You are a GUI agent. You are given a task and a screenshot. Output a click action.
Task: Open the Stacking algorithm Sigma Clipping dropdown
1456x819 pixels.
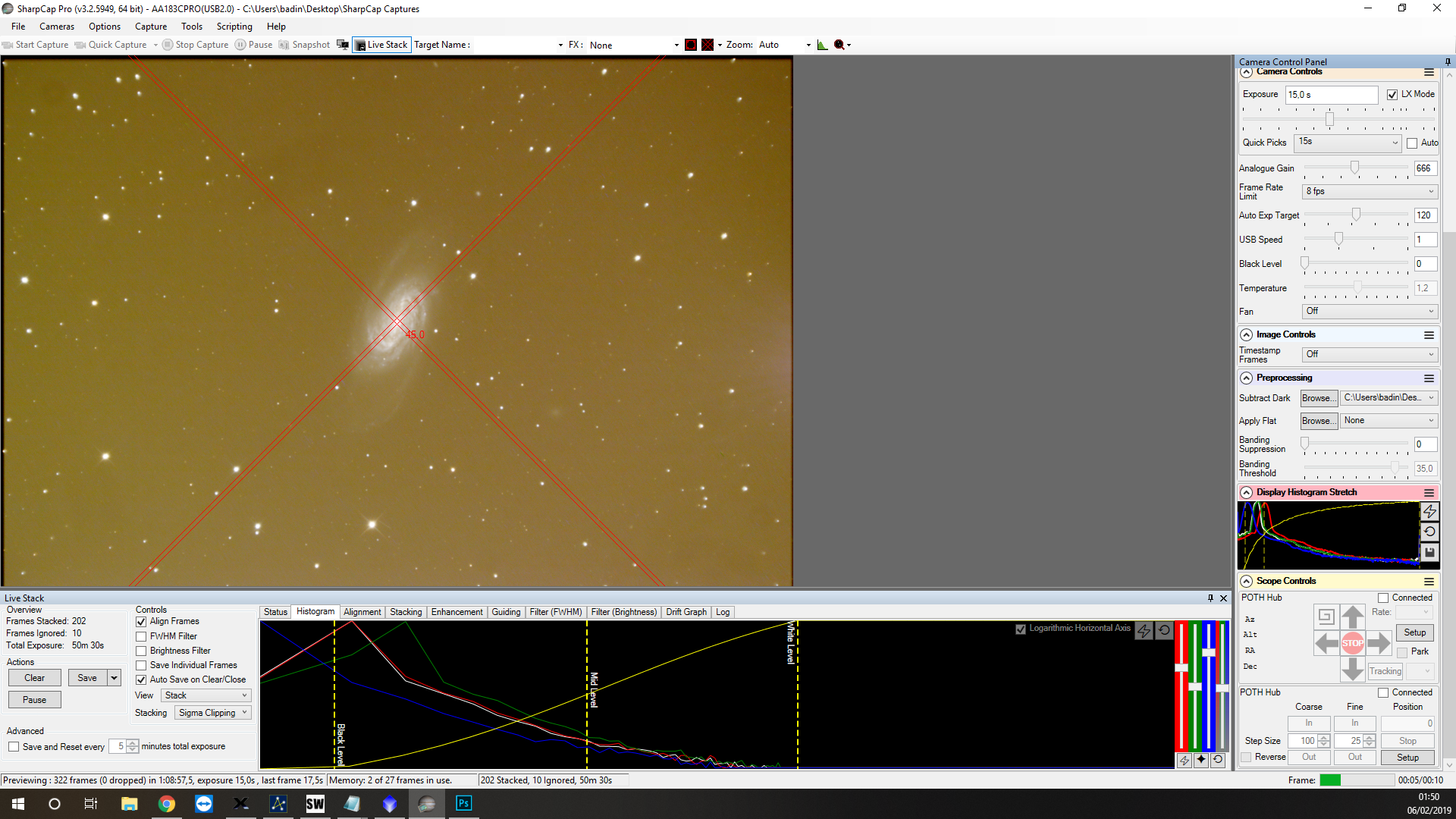[213, 713]
